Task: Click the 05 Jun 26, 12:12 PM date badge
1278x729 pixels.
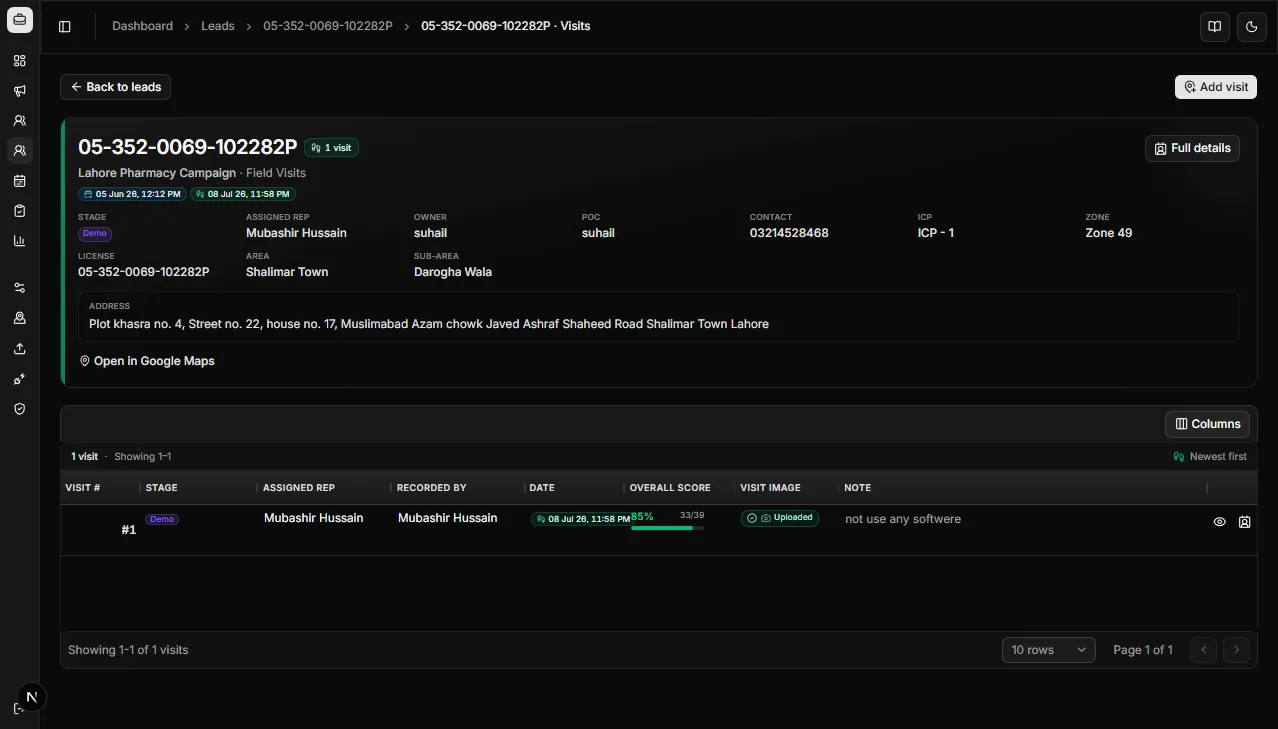Action: [132, 194]
